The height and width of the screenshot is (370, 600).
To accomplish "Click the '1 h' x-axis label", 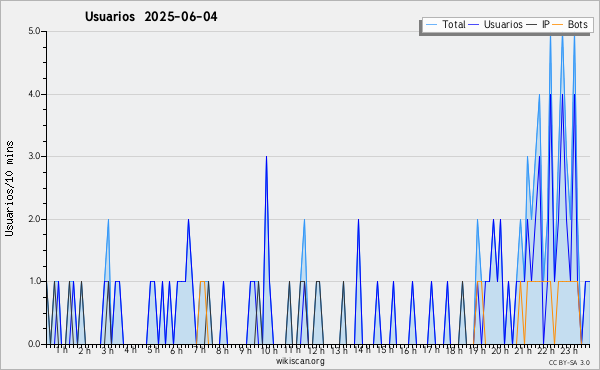I will pos(62,350).
